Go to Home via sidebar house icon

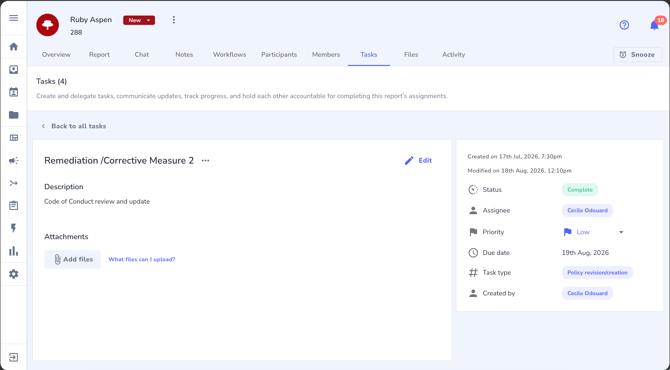[14, 47]
